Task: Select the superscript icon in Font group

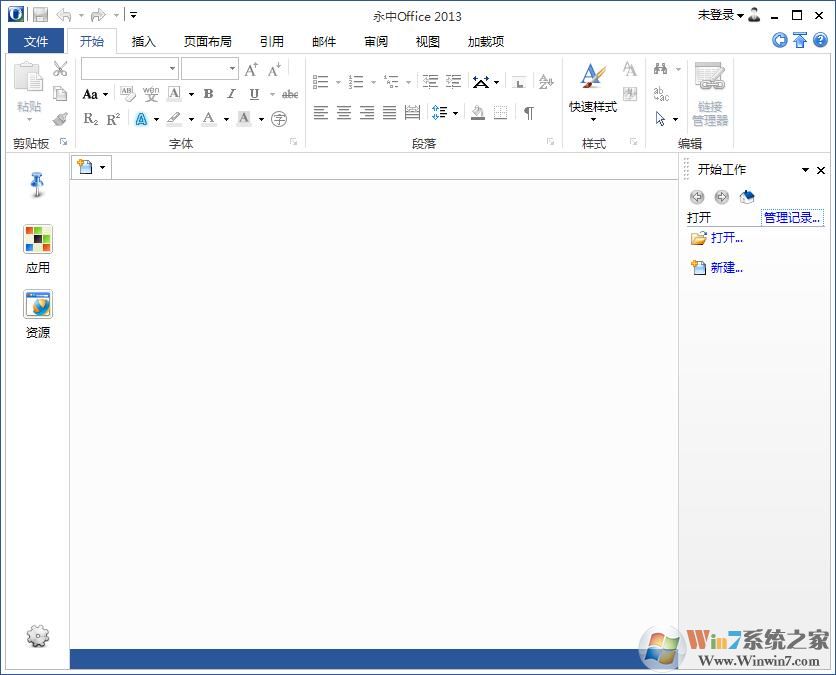Action: pos(112,119)
